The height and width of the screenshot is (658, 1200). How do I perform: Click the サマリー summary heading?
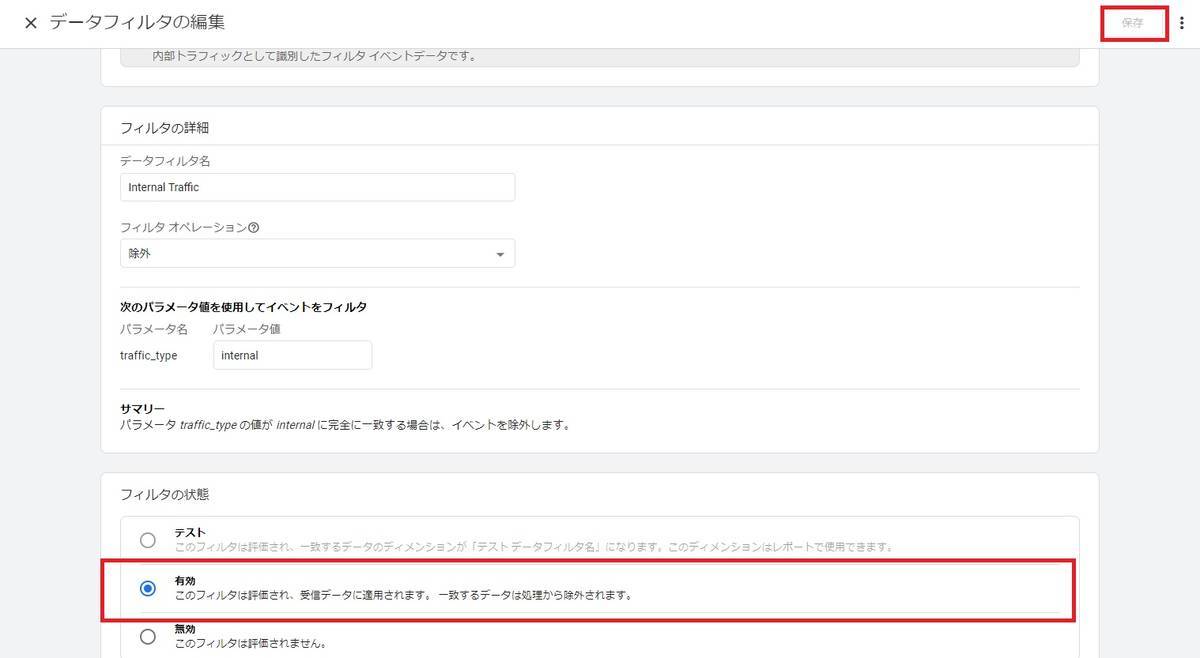(142, 409)
